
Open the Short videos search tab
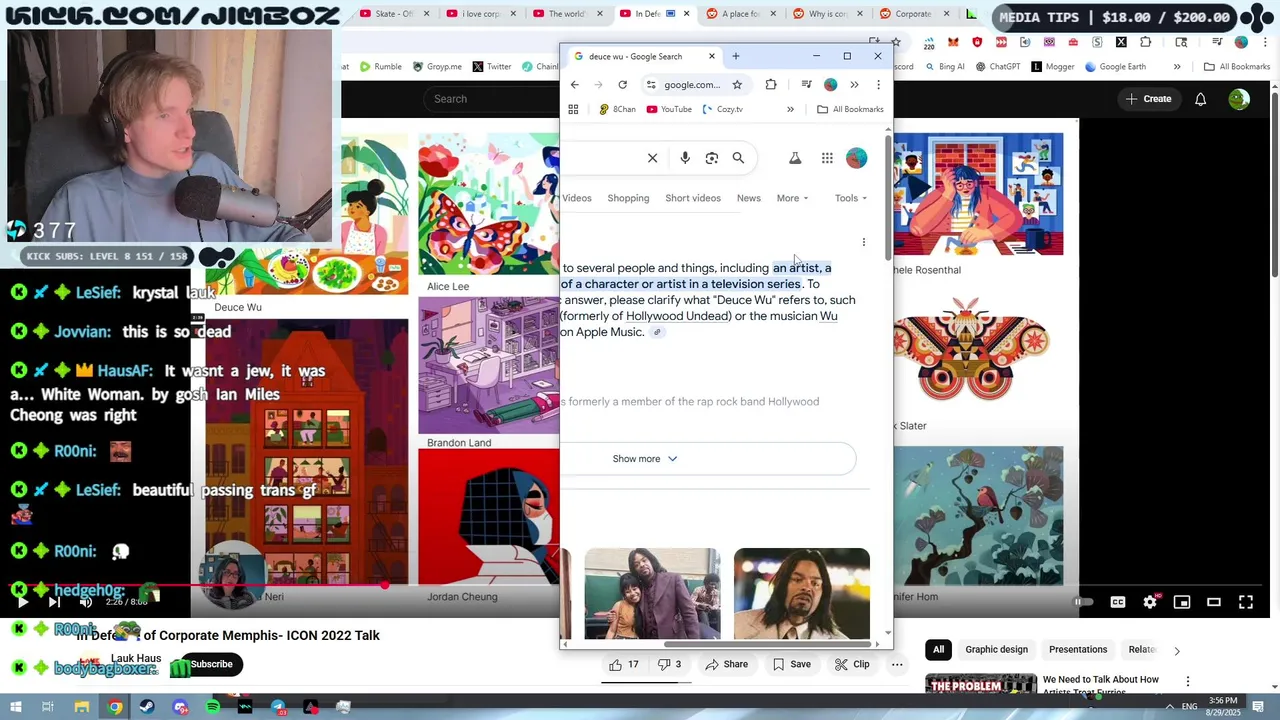(x=693, y=198)
